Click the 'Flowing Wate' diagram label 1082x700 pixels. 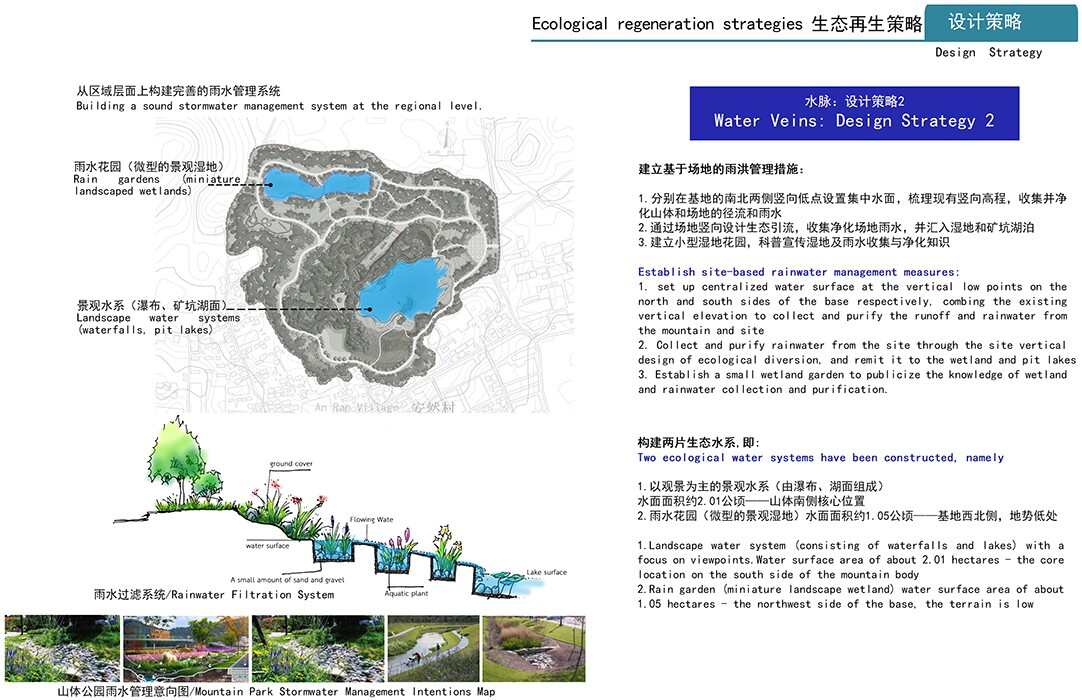(x=371, y=520)
